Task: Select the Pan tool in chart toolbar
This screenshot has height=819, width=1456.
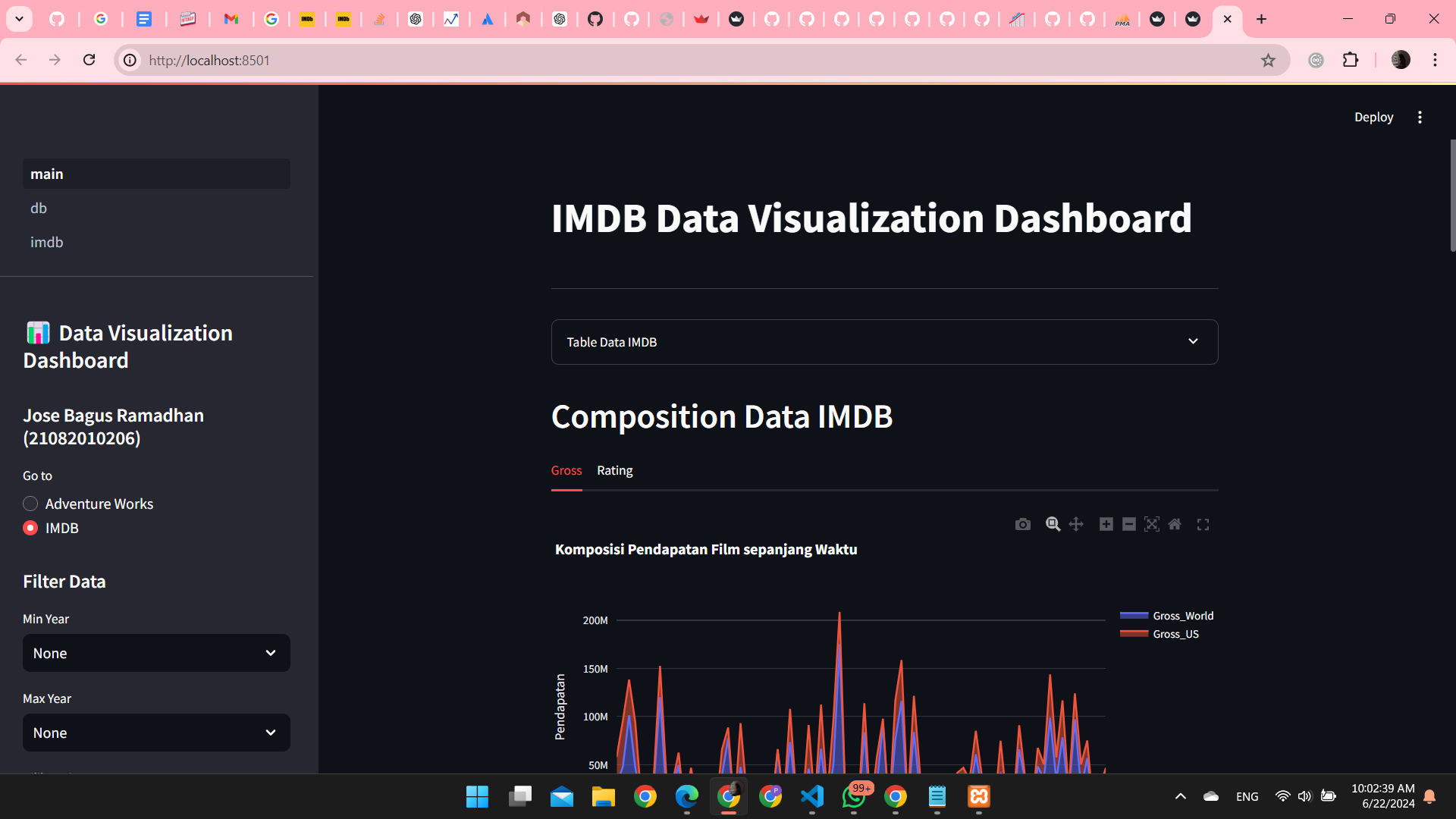Action: pos(1075,524)
